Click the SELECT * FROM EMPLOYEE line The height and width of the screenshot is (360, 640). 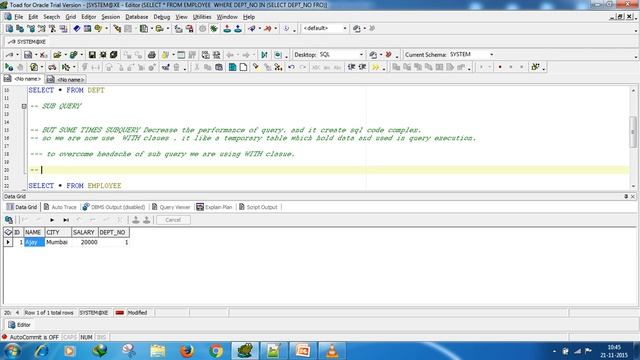pos(75,186)
